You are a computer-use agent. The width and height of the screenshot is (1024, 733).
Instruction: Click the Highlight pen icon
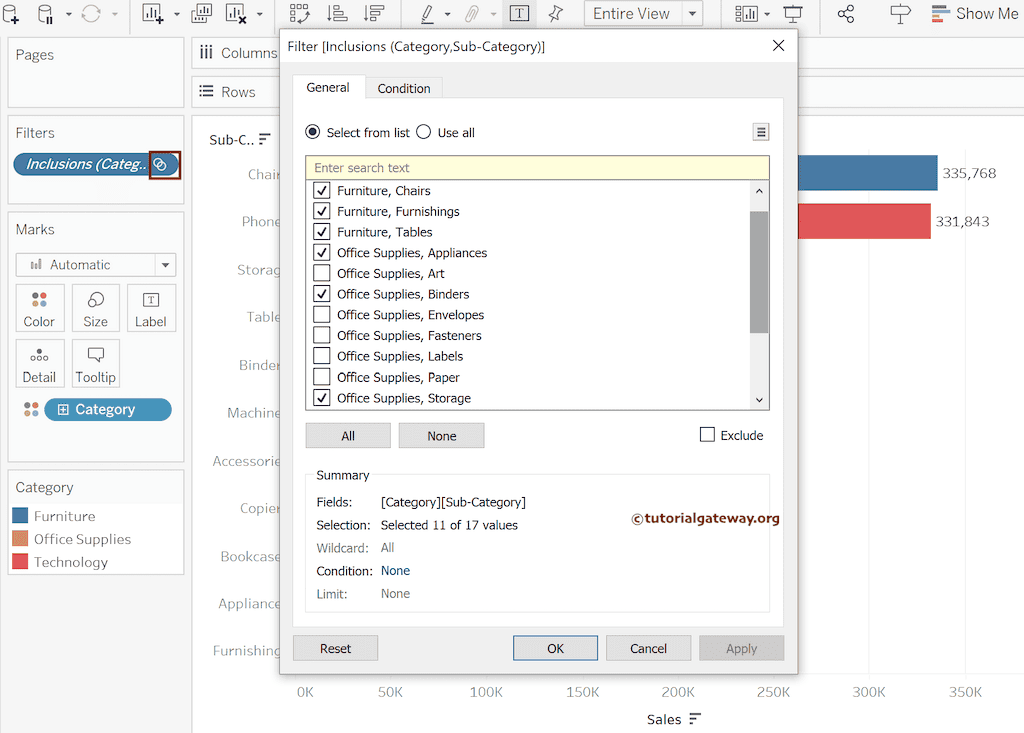[x=427, y=14]
